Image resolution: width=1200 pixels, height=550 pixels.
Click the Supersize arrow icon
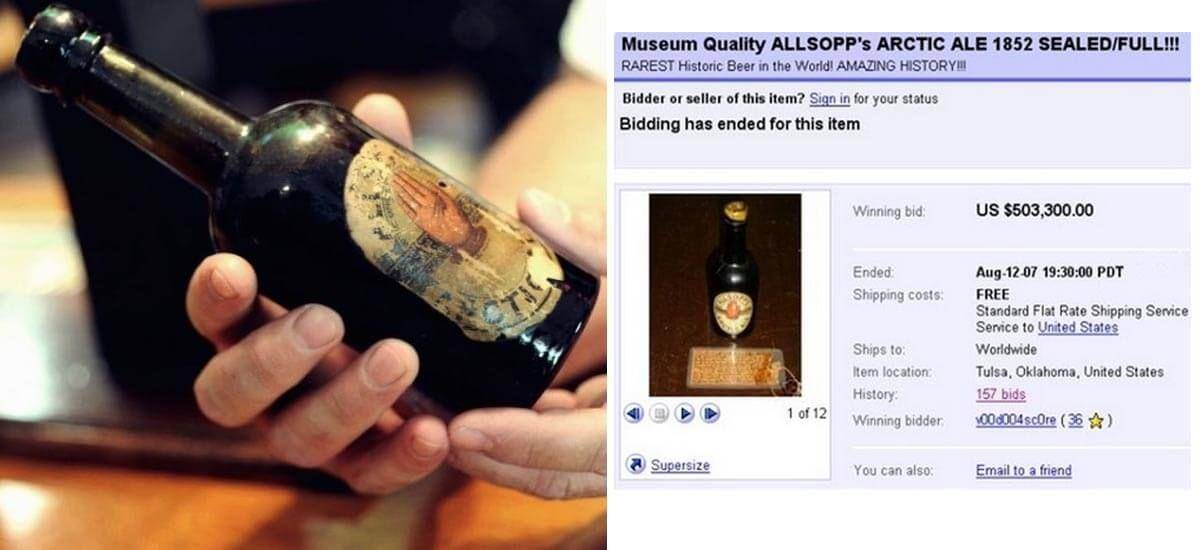click(x=635, y=464)
